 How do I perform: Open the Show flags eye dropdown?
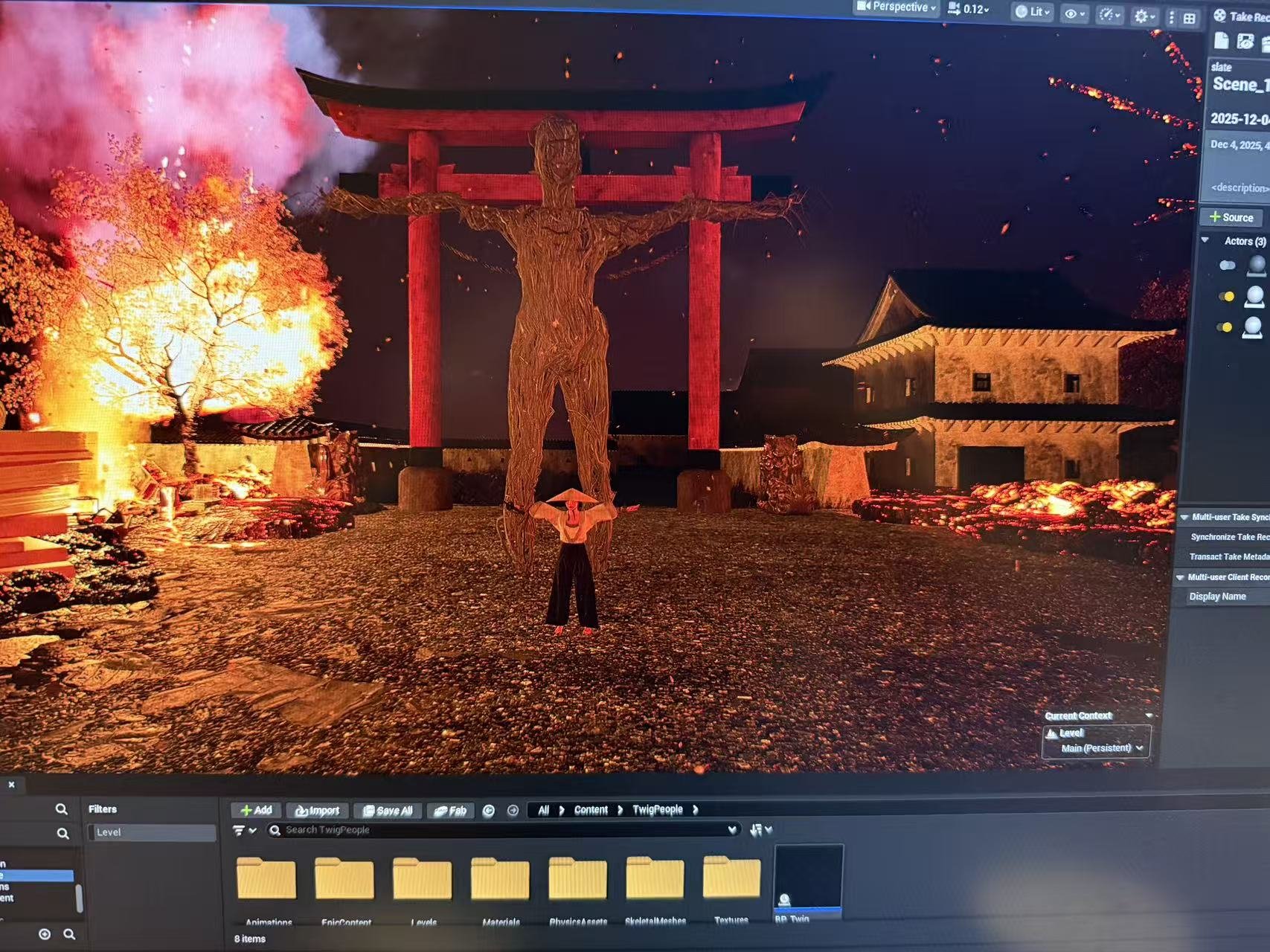click(1074, 13)
